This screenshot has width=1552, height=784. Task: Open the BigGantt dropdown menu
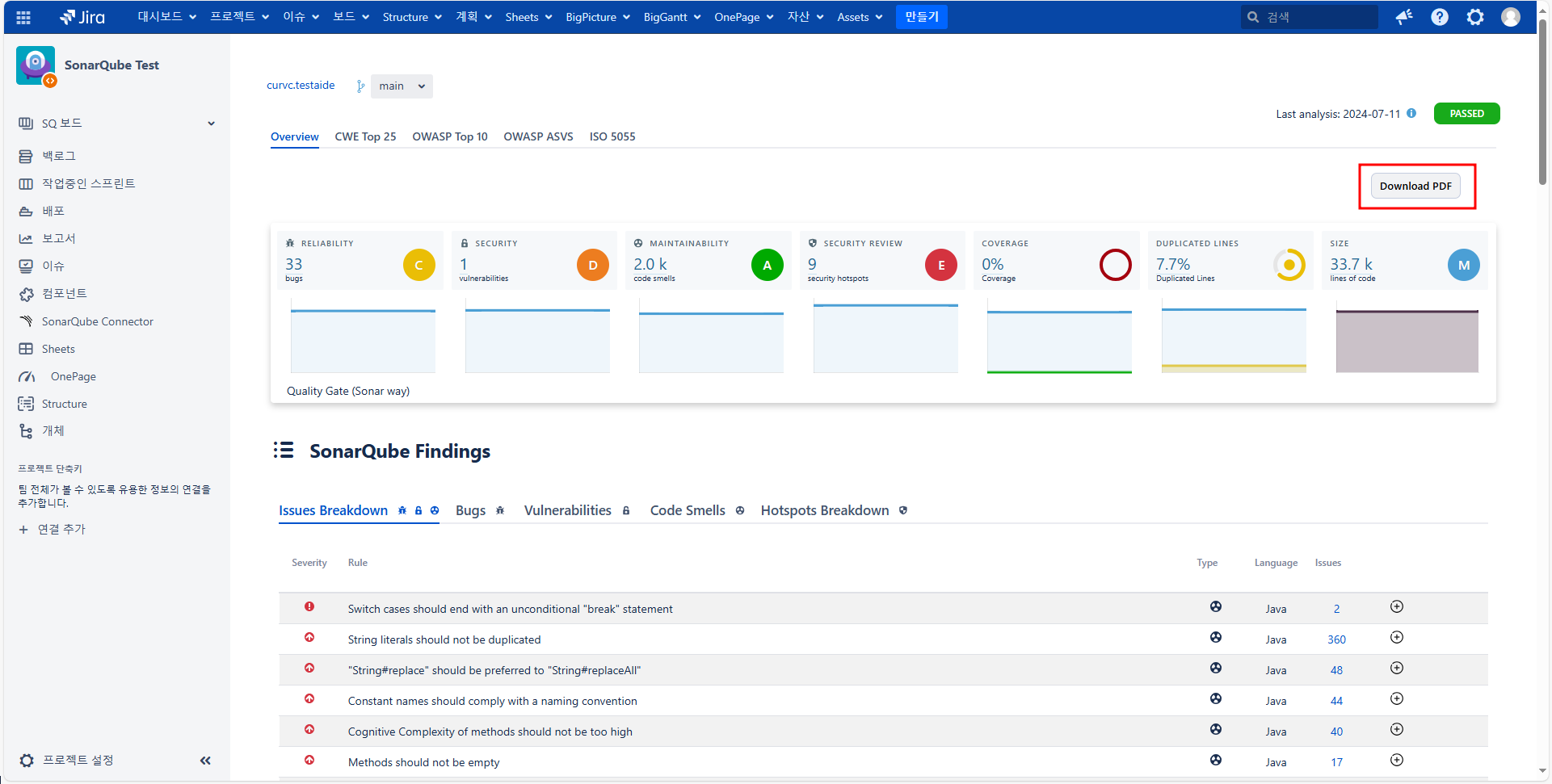(672, 17)
